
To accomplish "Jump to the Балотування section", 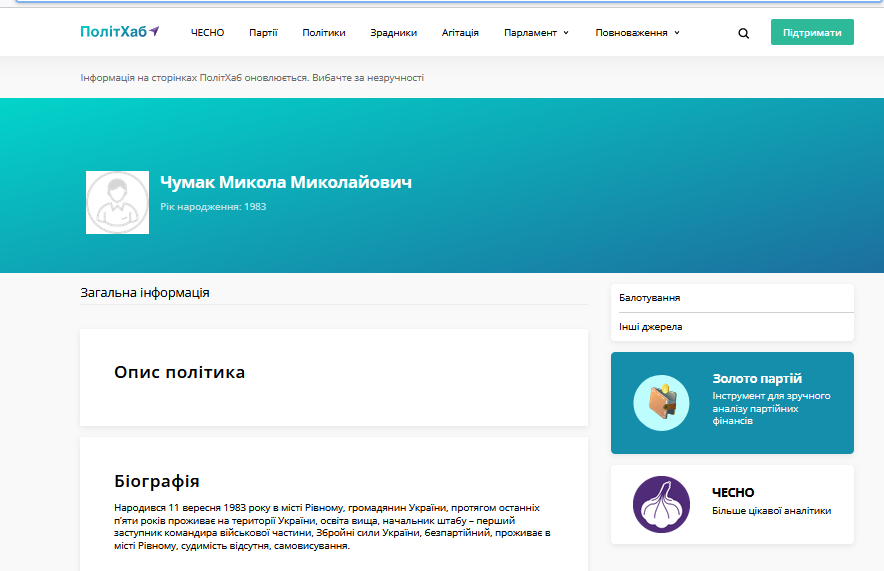I will click(650, 298).
